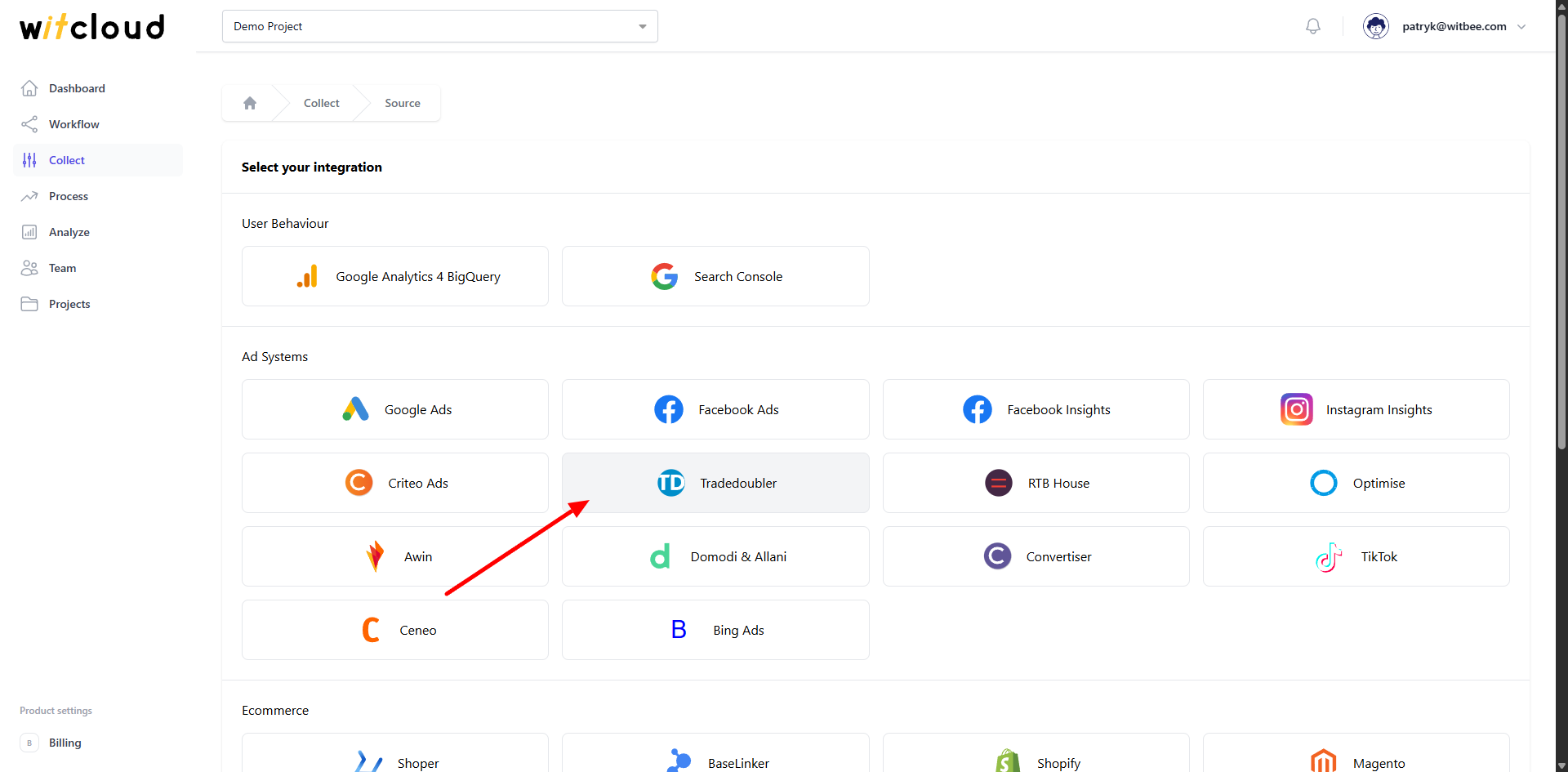Click the witcloud logo
1568x772 pixels.
tap(92, 27)
